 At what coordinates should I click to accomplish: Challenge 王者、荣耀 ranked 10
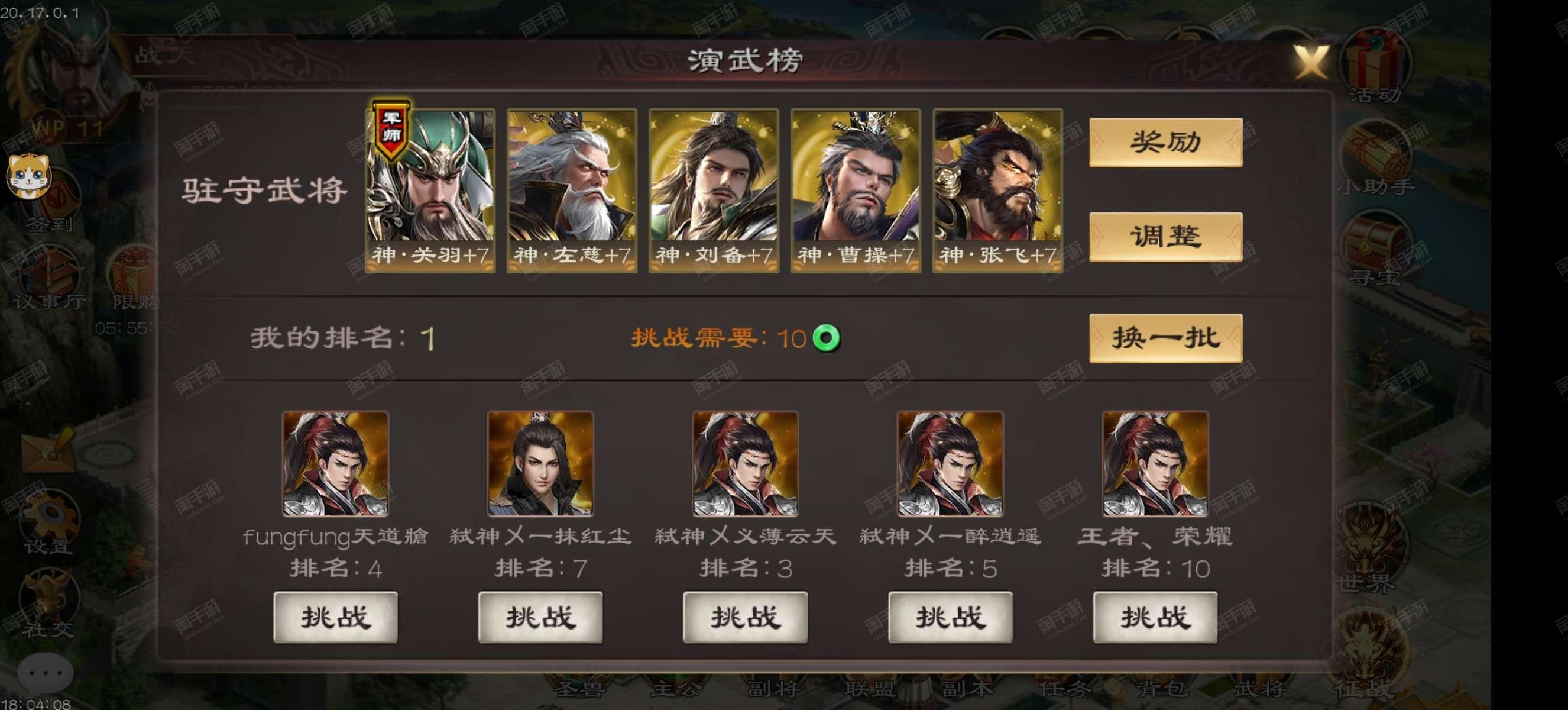tap(1155, 617)
